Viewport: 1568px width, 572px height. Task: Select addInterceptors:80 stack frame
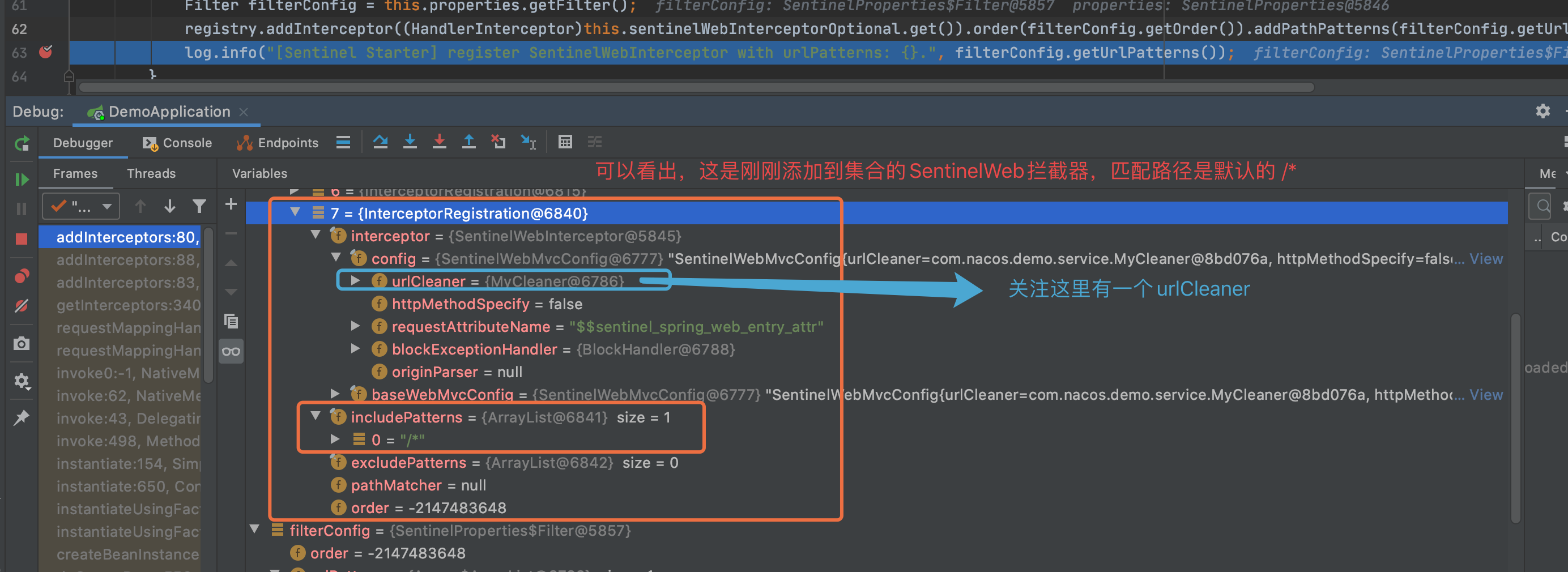(x=121, y=237)
